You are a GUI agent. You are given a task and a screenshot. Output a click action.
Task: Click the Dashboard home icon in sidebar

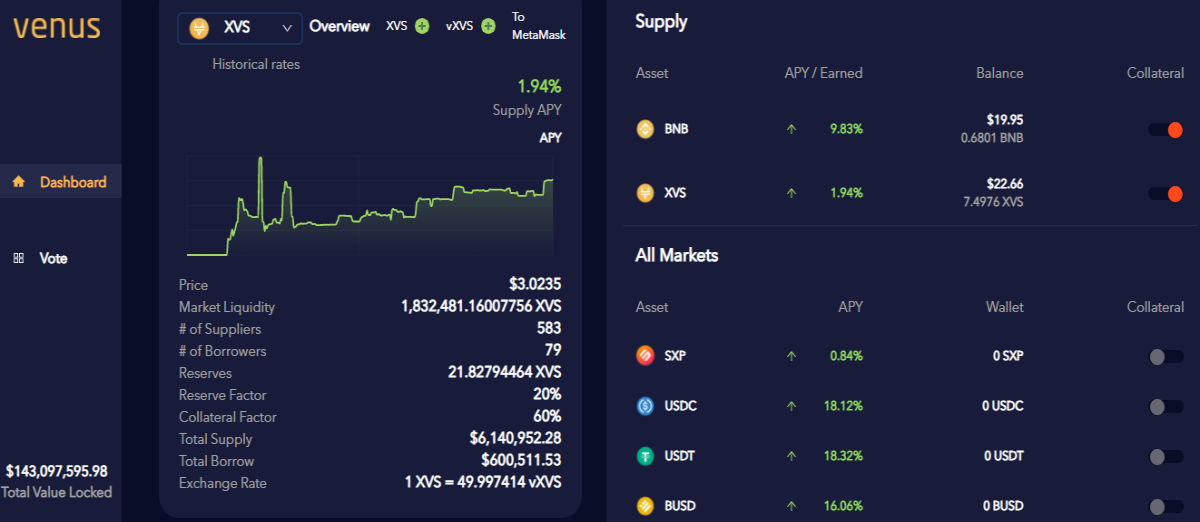18,182
